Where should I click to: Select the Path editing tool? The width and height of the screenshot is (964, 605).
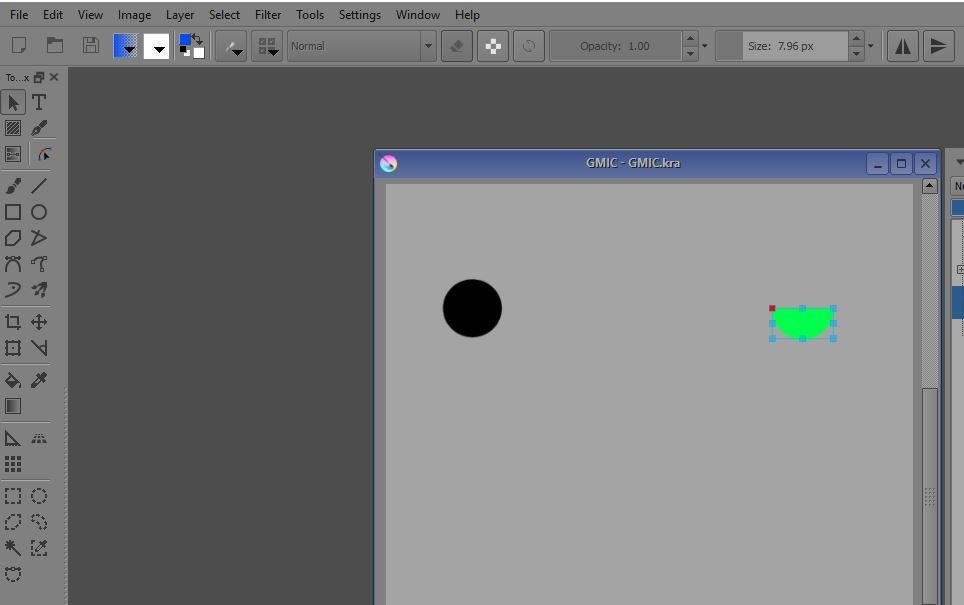tap(42, 154)
